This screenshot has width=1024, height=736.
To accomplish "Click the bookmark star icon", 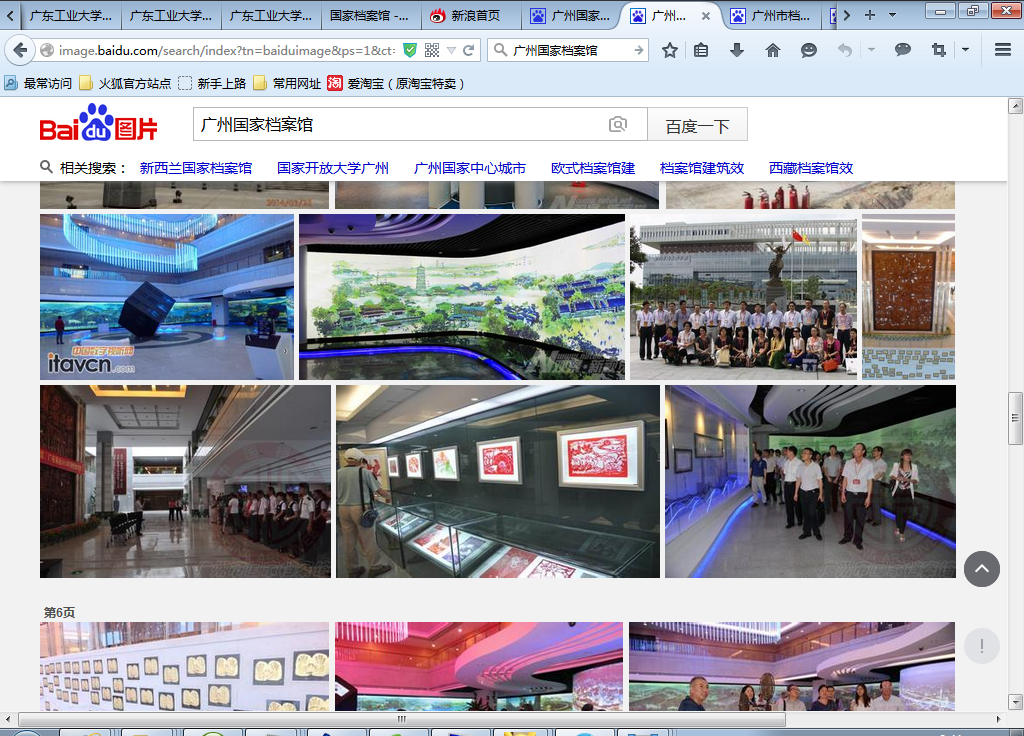I will (670, 50).
